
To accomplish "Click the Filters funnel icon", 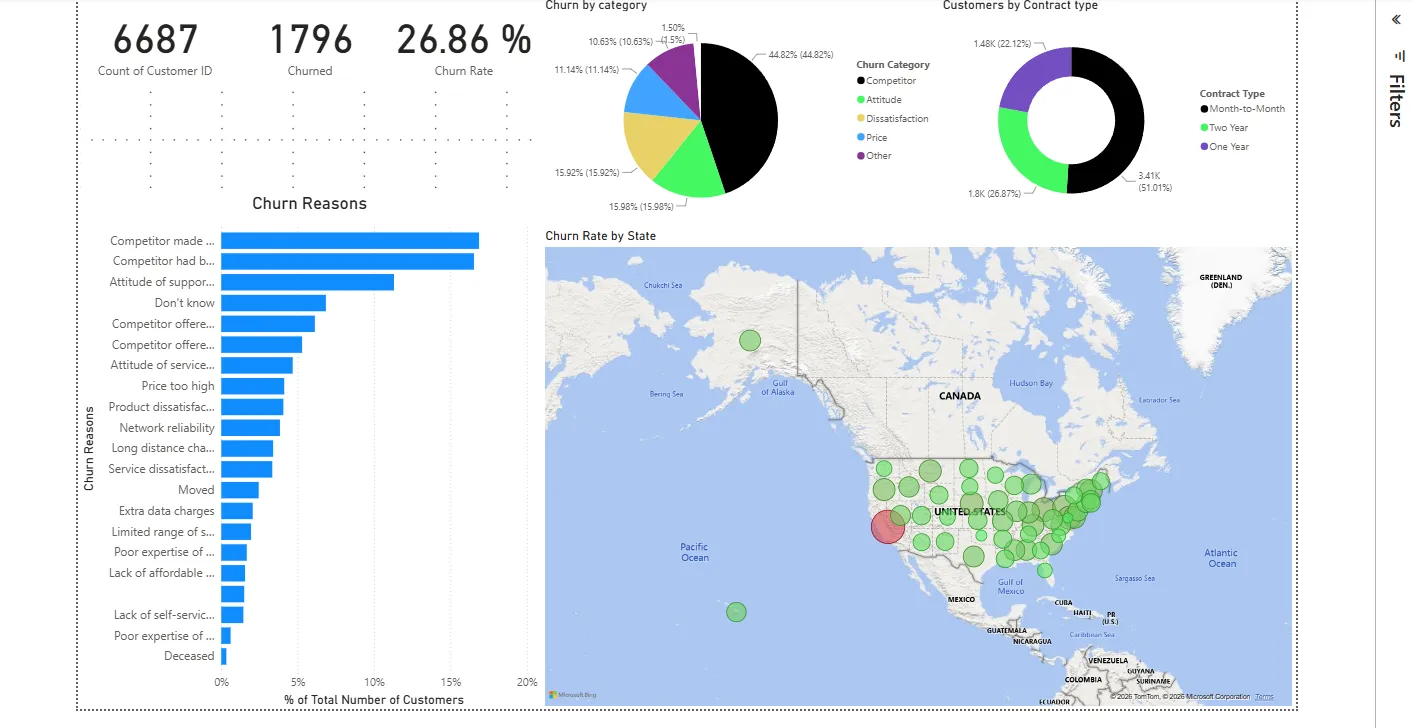I will [x=1396, y=56].
